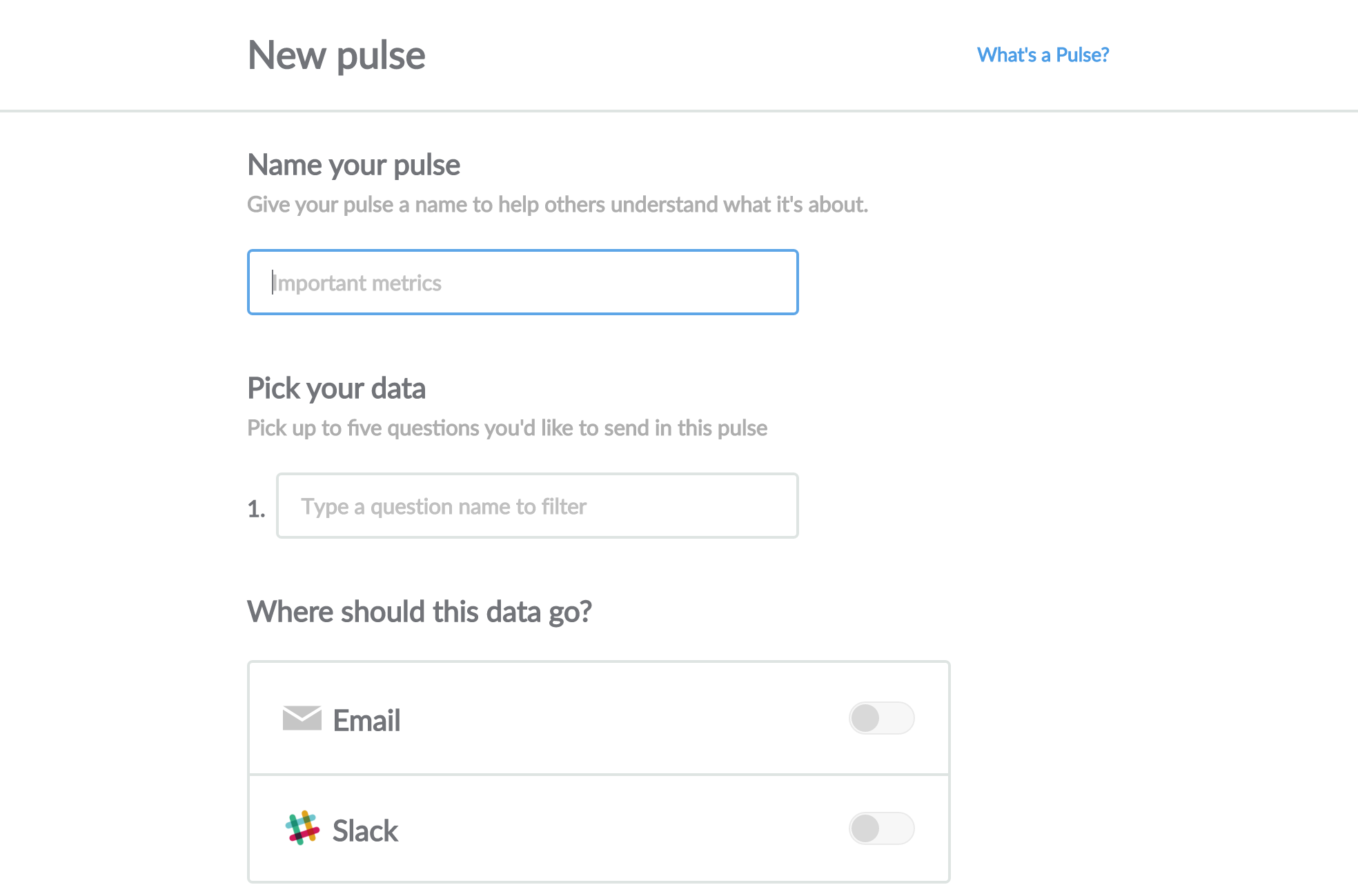Viewport: 1358px width, 896px height.
Task: Click the "Pick up to five questions" hint
Action: tap(506, 428)
